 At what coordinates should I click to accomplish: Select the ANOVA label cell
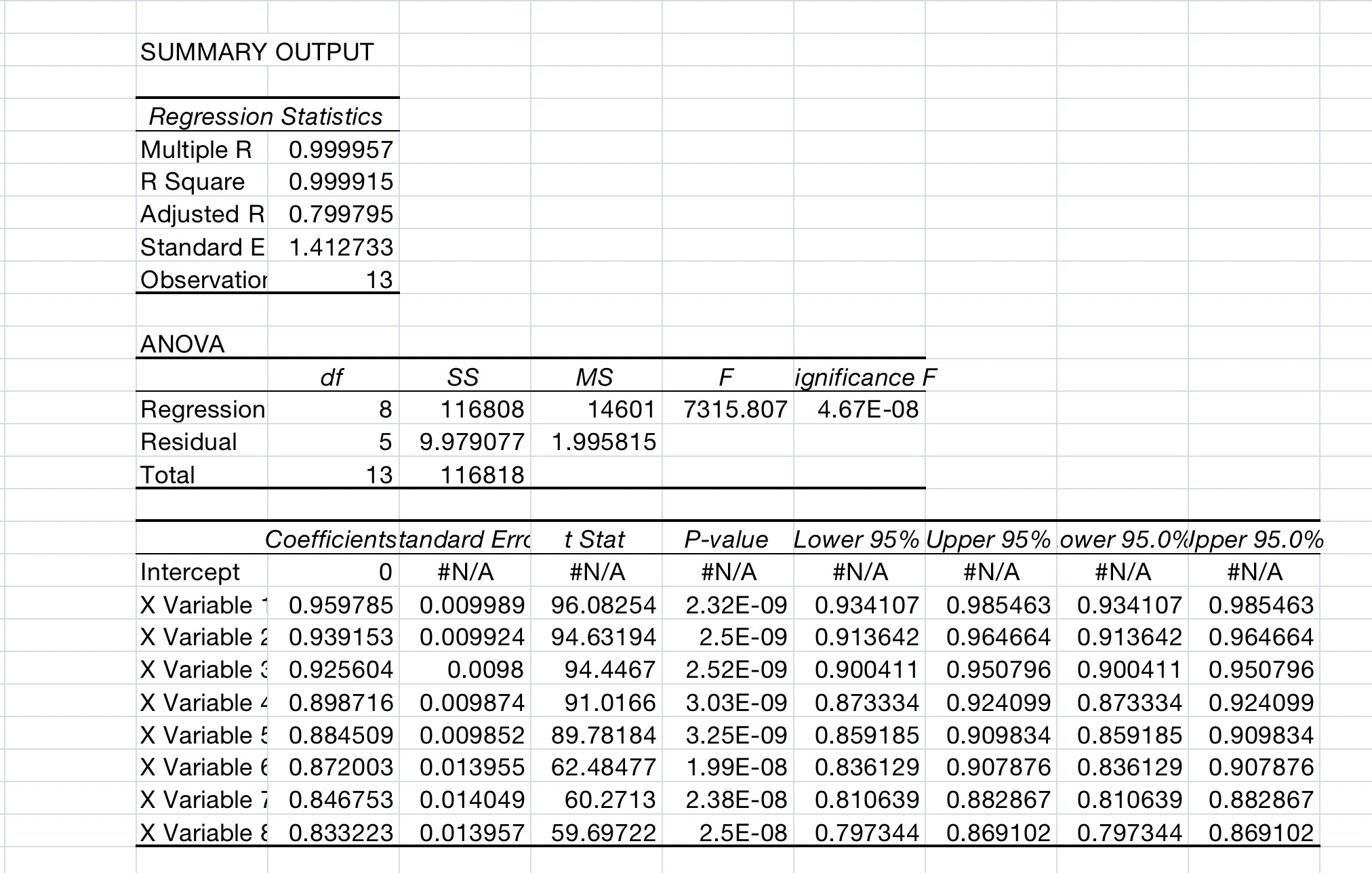[182, 344]
